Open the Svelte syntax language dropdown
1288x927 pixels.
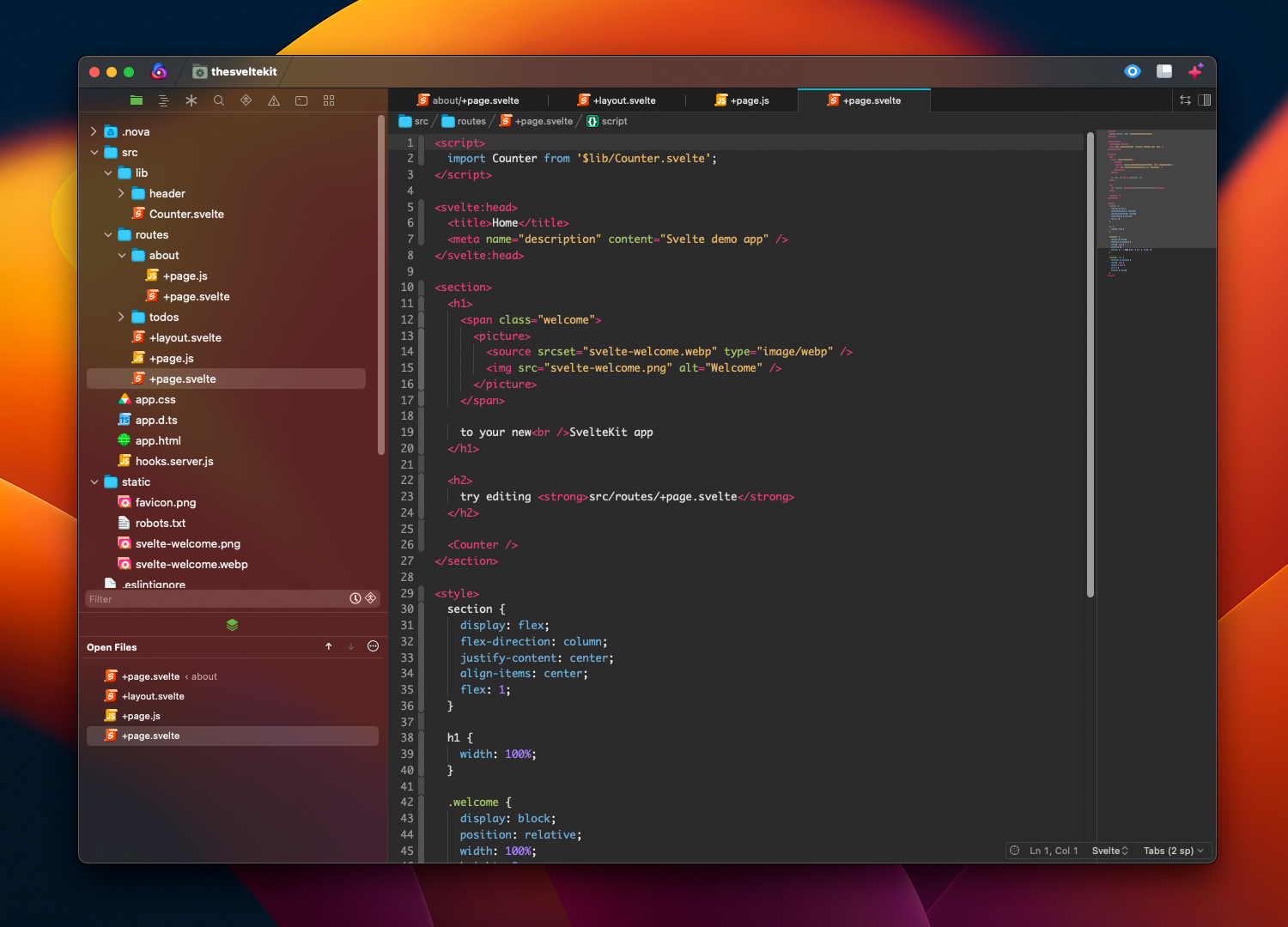(x=1109, y=851)
